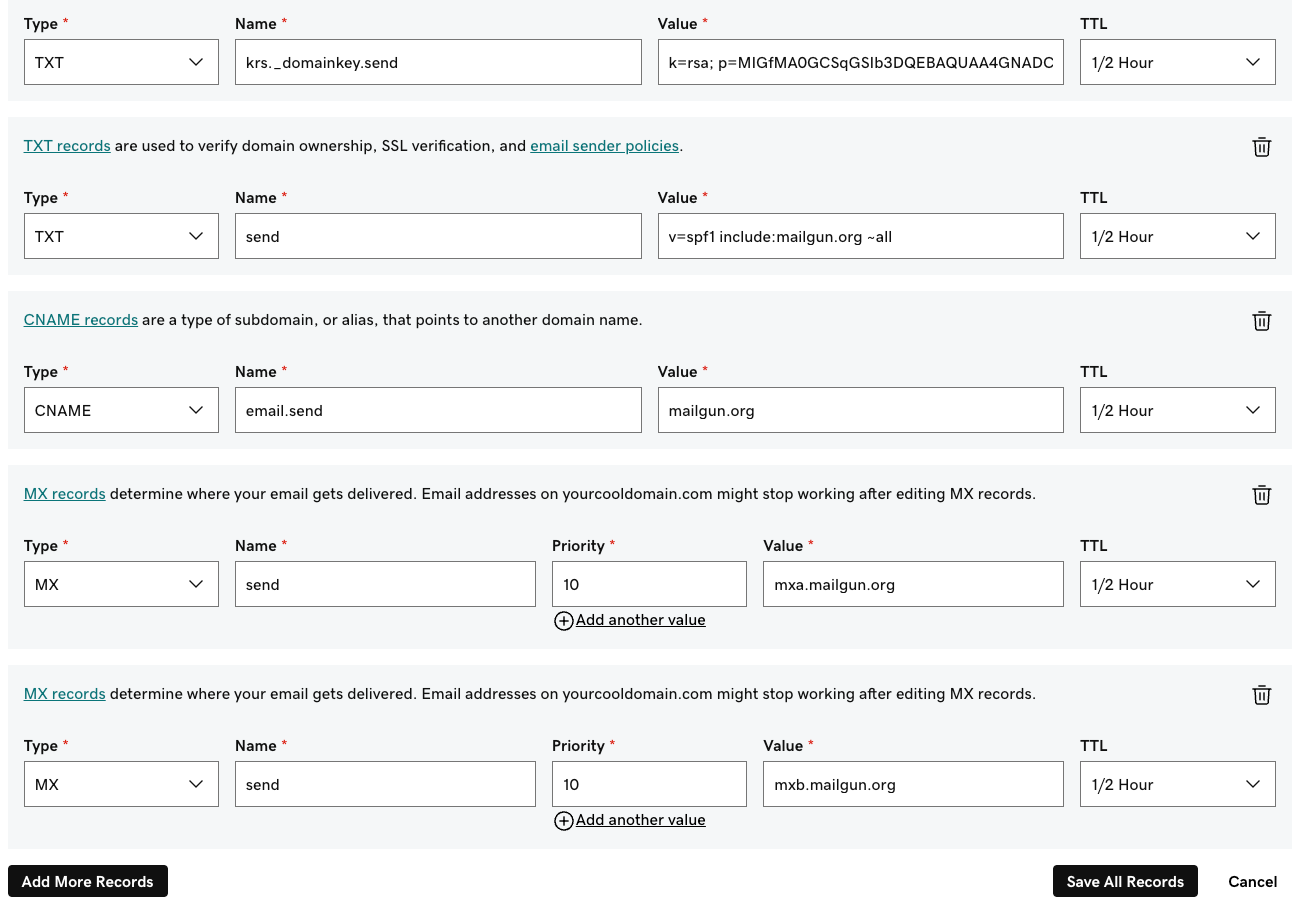Open the first MX records help link
The height and width of the screenshot is (905, 1297).
pos(64,493)
